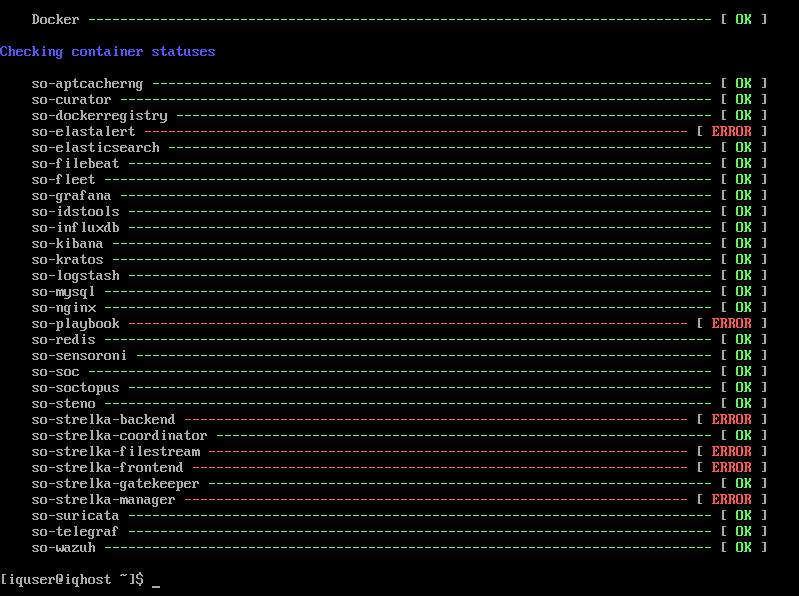799x597 pixels.
Task: Click the OK status for so-elasticsearch
Action: point(743,148)
